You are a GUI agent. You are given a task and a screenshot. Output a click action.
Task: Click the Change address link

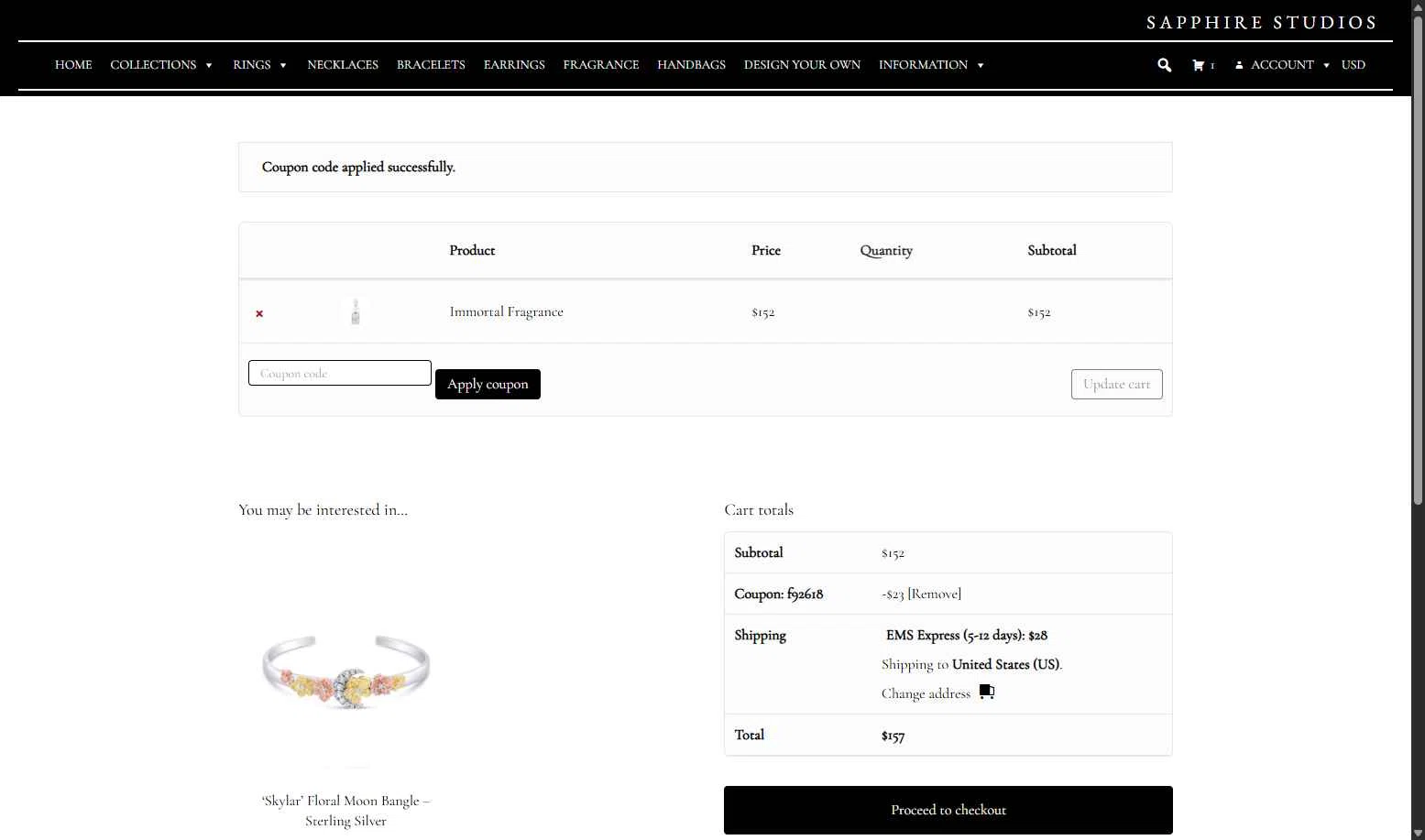point(926,693)
